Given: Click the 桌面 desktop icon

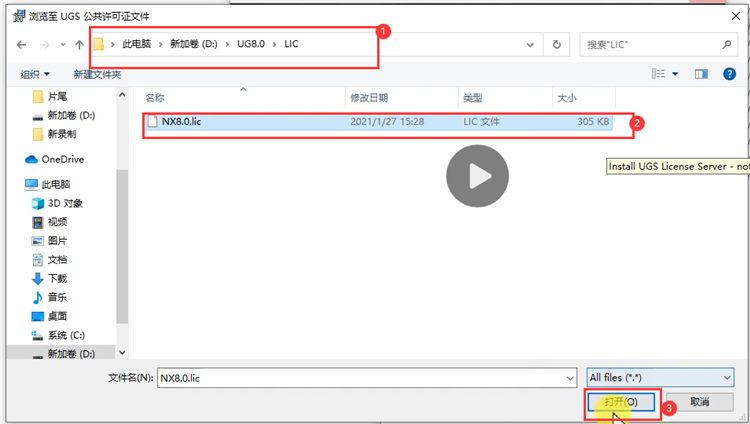Looking at the screenshot, I should coord(38,316).
